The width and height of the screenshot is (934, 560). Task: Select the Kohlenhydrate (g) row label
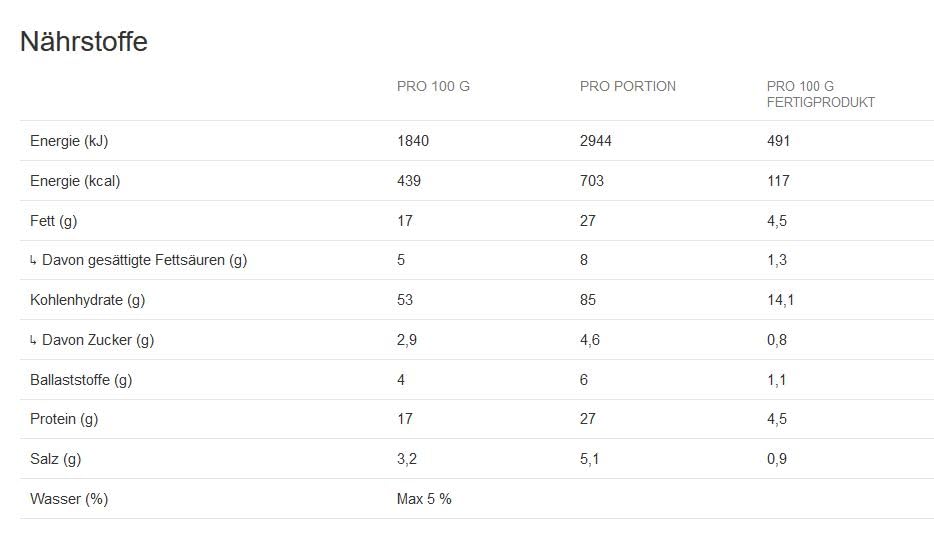[88, 300]
